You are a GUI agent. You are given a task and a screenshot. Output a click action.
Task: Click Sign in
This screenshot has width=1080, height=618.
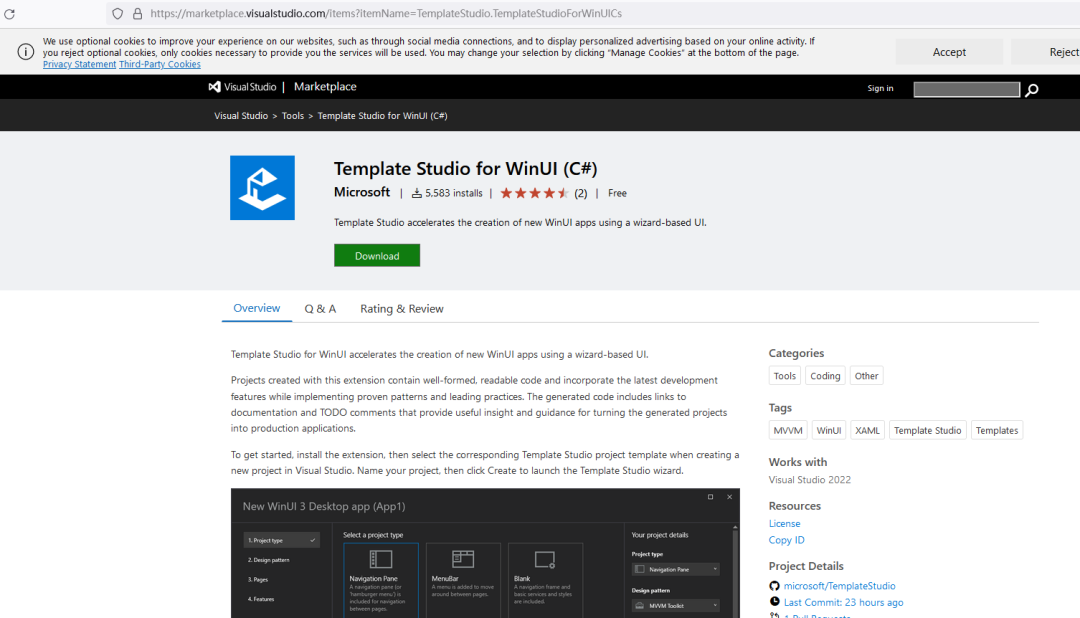coord(880,88)
